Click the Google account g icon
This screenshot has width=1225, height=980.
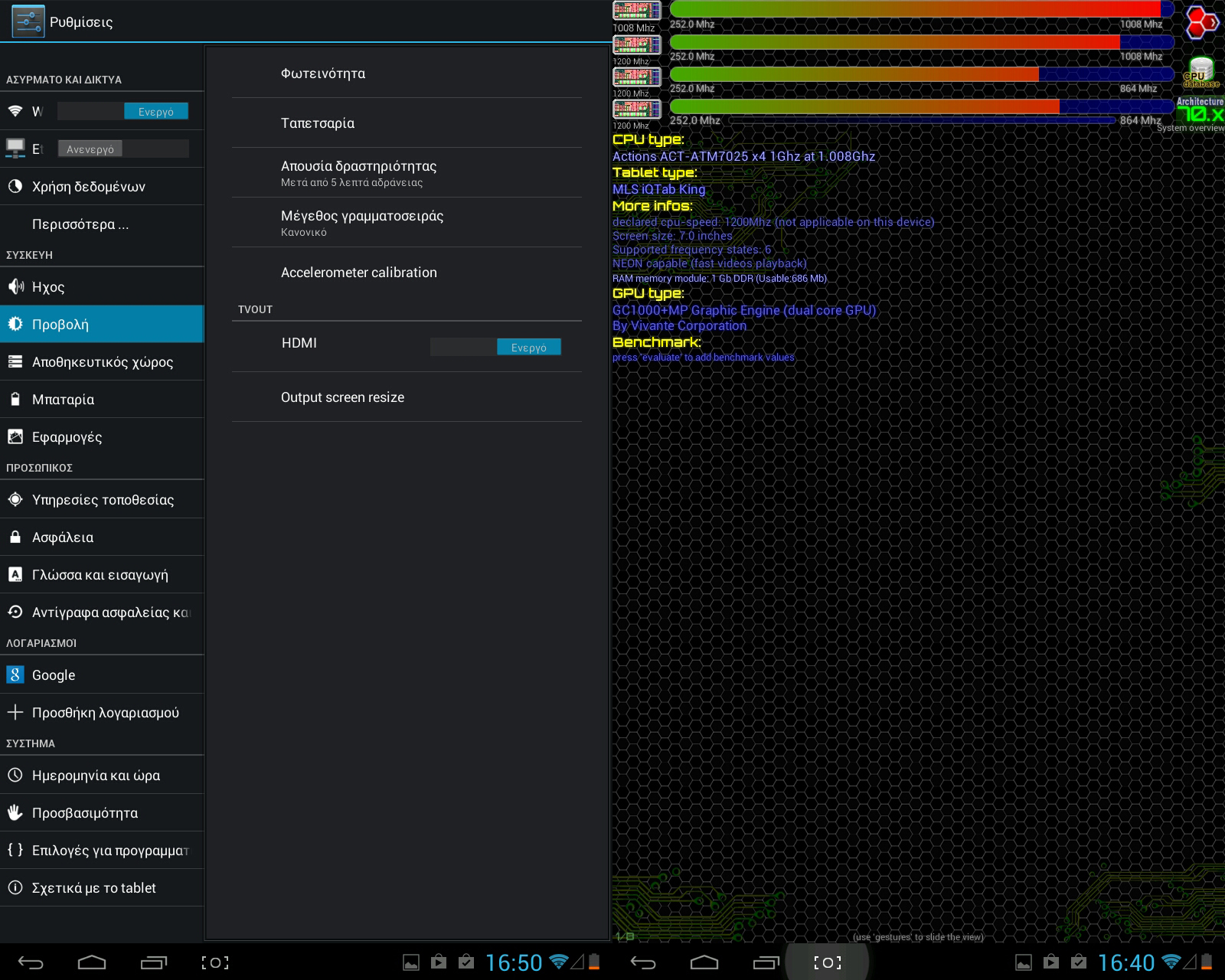pyautogui.click(x=15, y=675)
